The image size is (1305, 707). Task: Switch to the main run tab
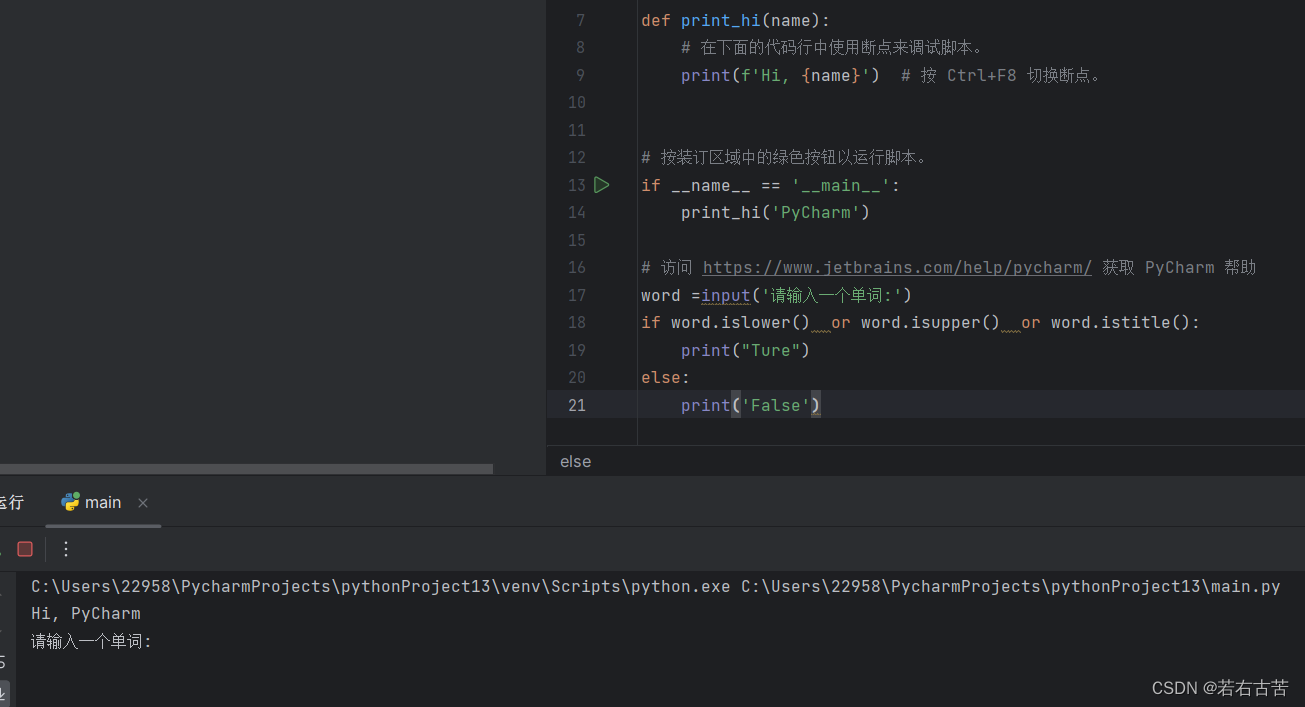click(103, 503)
